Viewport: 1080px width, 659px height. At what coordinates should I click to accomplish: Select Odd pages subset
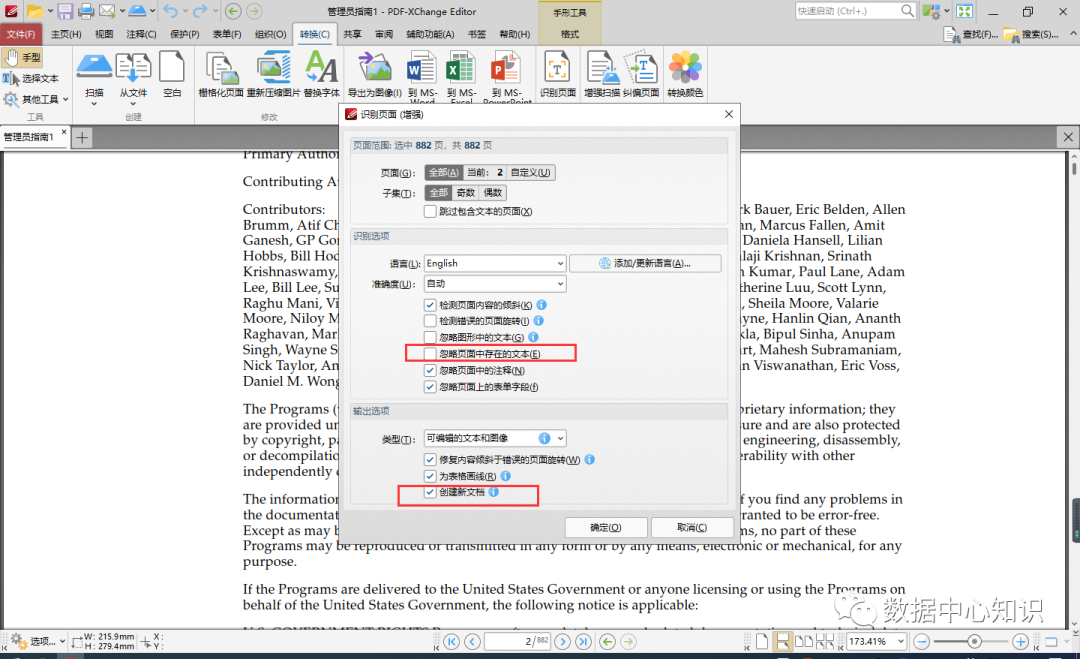pos(466,193)
